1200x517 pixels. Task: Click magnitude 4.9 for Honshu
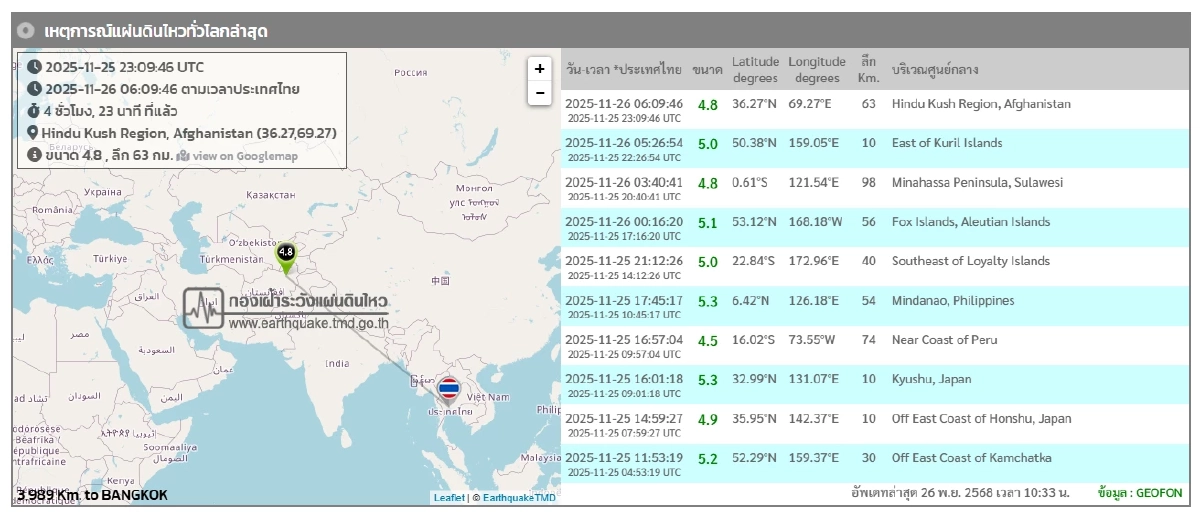tap(708, 420)
